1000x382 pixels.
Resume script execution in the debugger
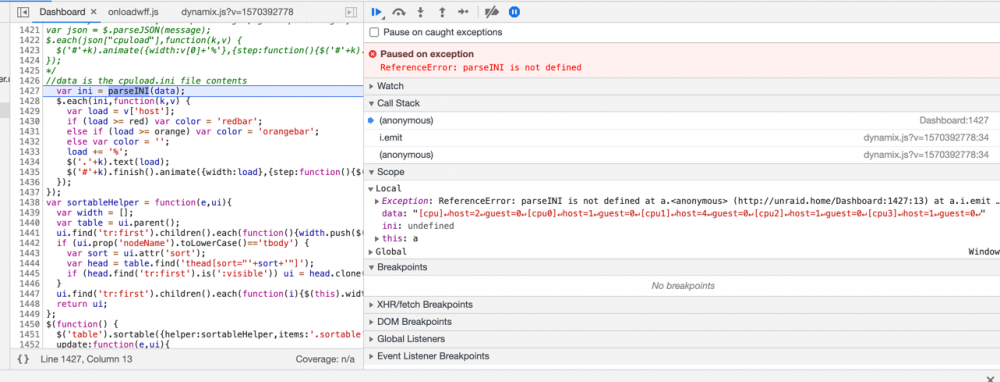377,11
